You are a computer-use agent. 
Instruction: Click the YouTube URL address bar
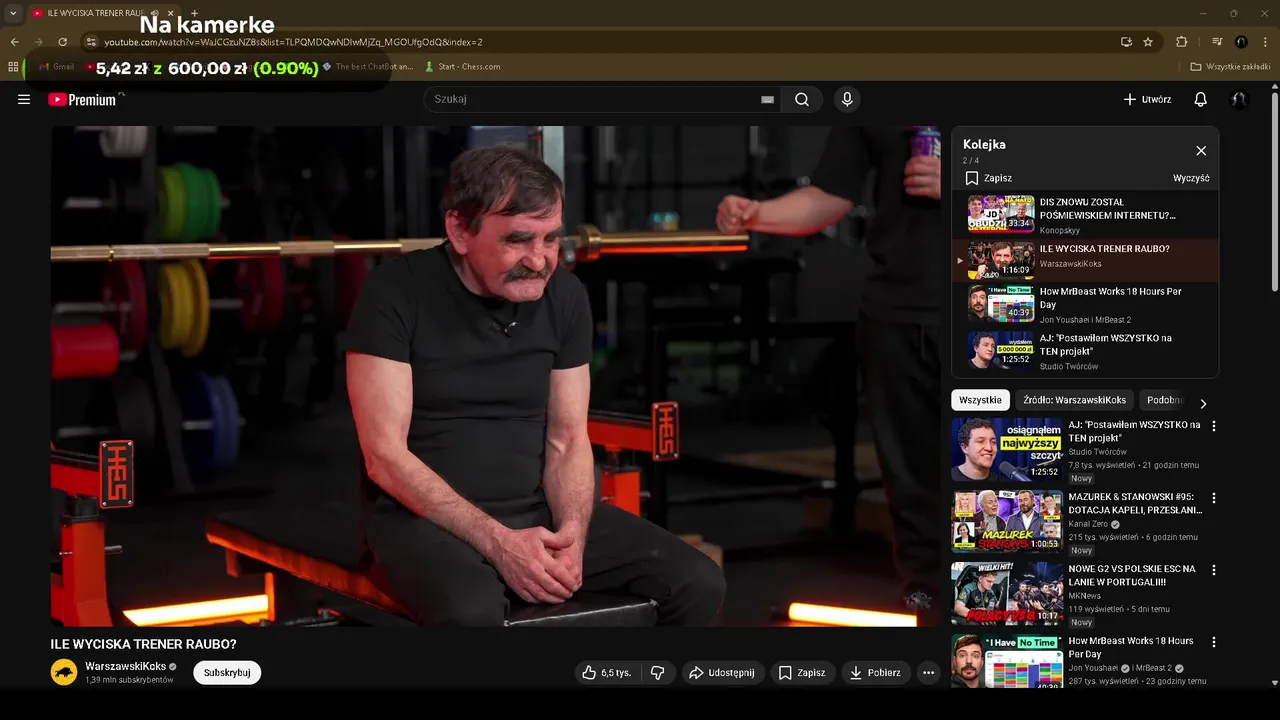pos(600,42)
